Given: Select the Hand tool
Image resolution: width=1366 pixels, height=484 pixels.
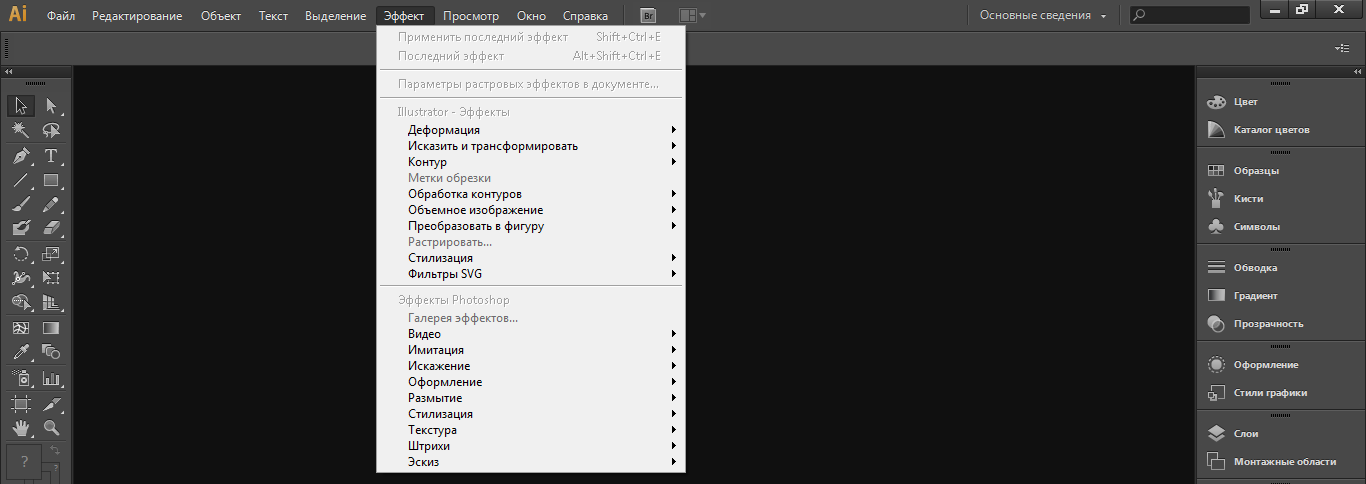Looking at the screenshot, I should click(21, 428).
